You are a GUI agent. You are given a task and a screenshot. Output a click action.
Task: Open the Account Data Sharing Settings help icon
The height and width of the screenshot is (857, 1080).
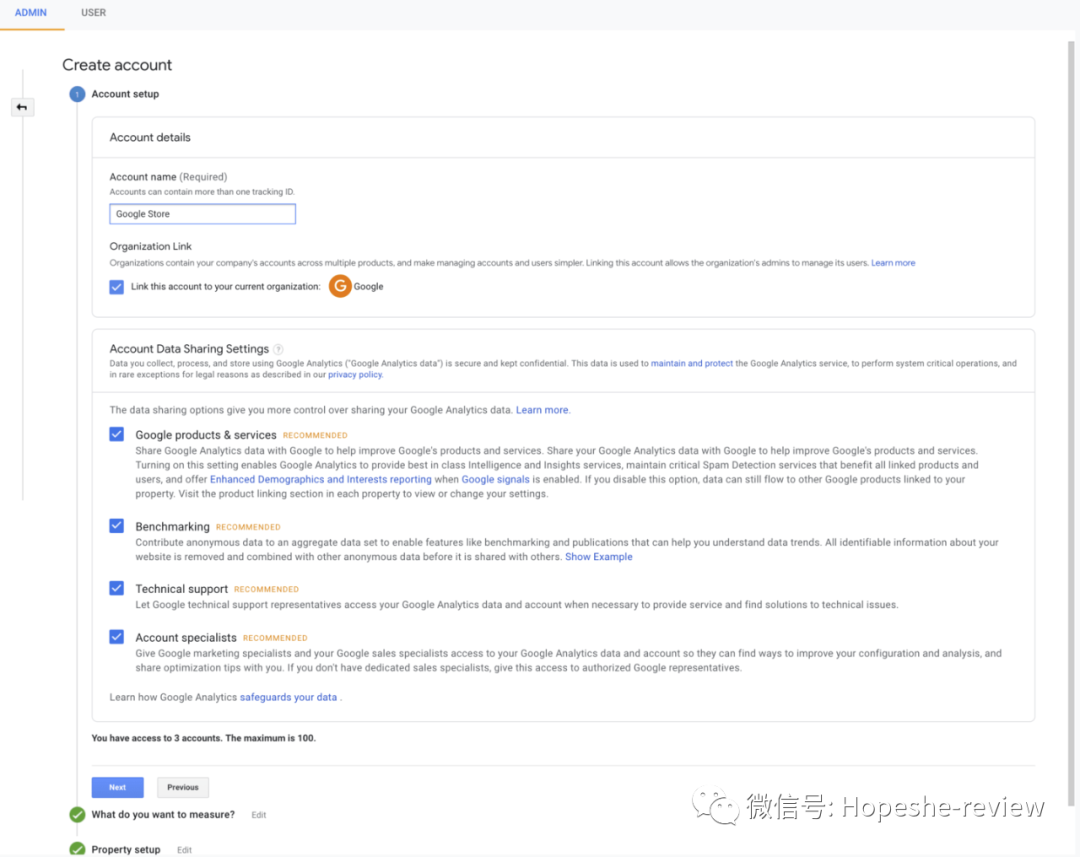[279, 348]
